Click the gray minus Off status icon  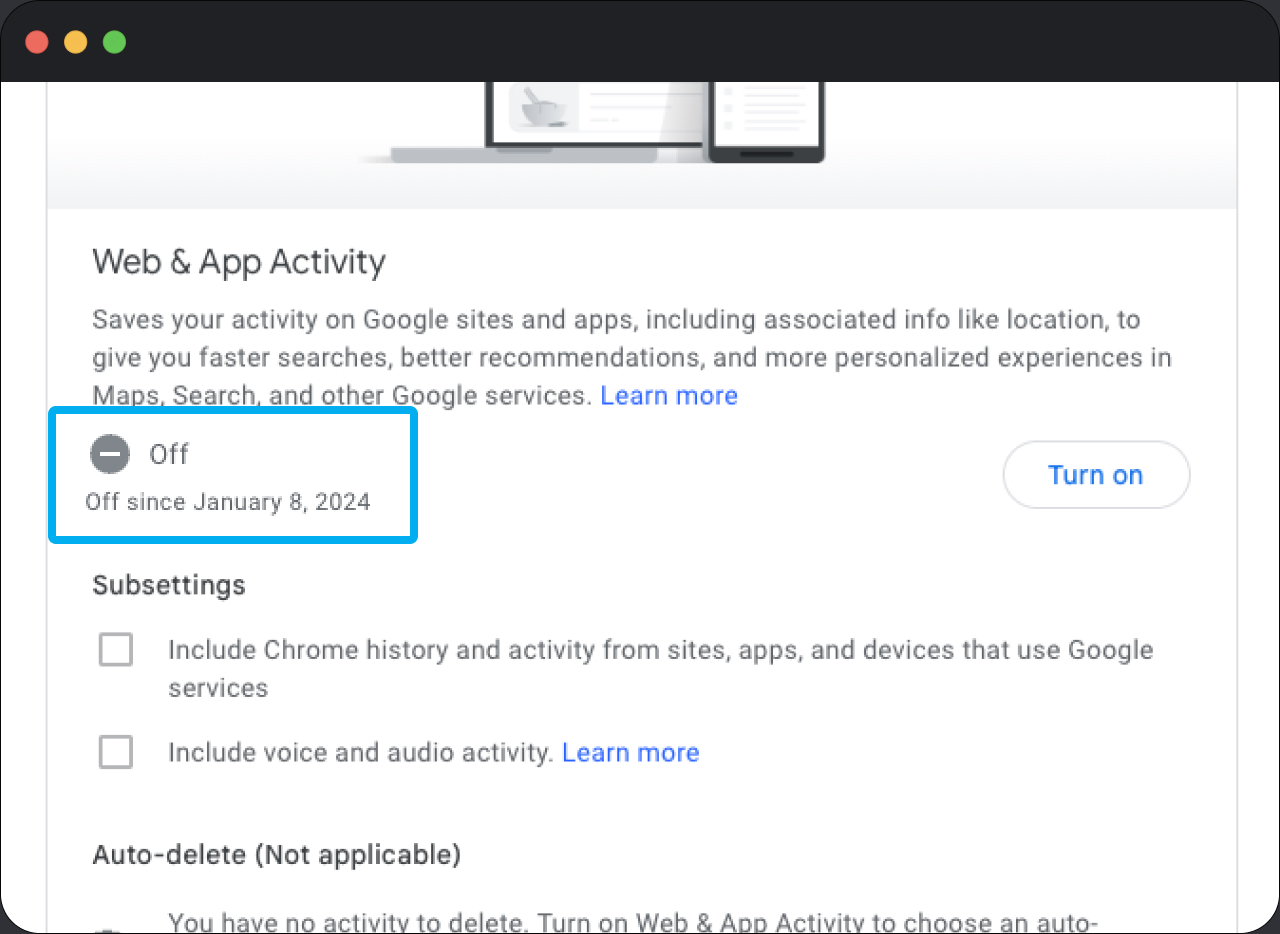tap(110, 454)
